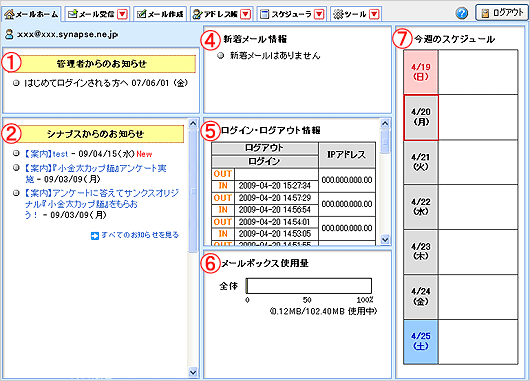Viewport: 530px width, 381px height.
Task: Click the calendar icon in スケジューラ tab
Action: (x=265, y=14)
